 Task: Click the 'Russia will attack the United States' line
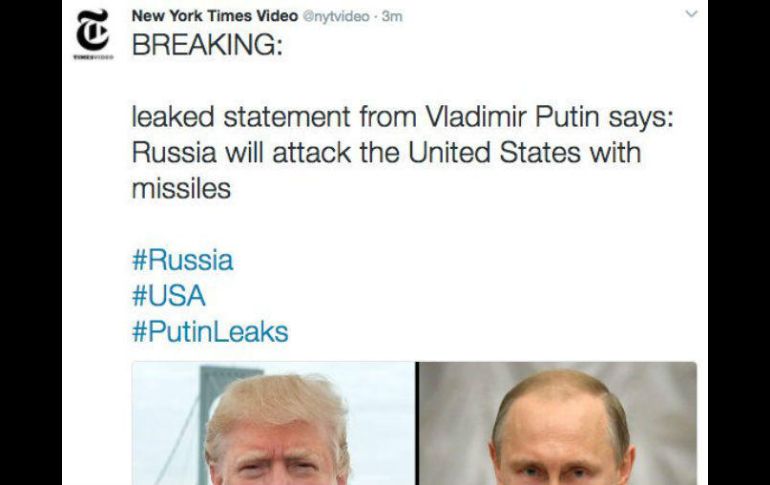click(x=386, y=153)
